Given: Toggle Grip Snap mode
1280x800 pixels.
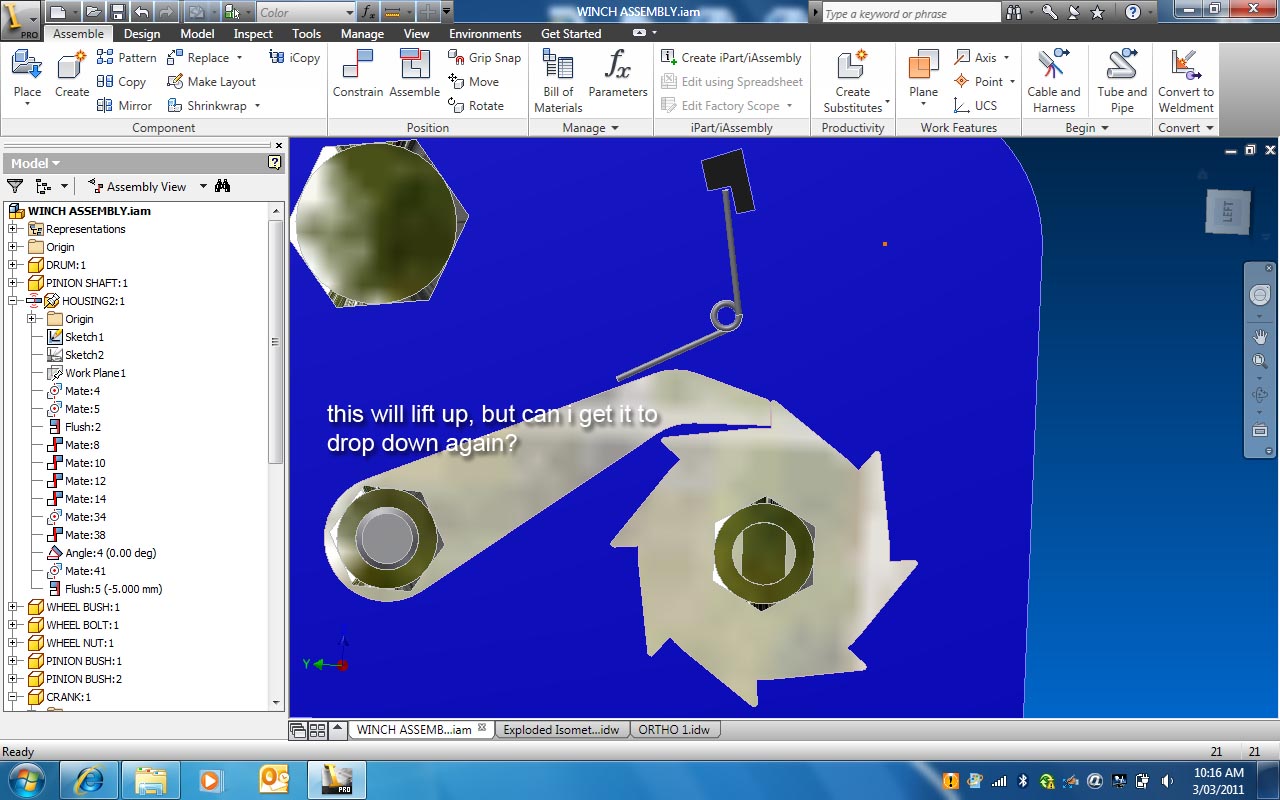Looking at the screenshot, I should click(x=484, y=57).
